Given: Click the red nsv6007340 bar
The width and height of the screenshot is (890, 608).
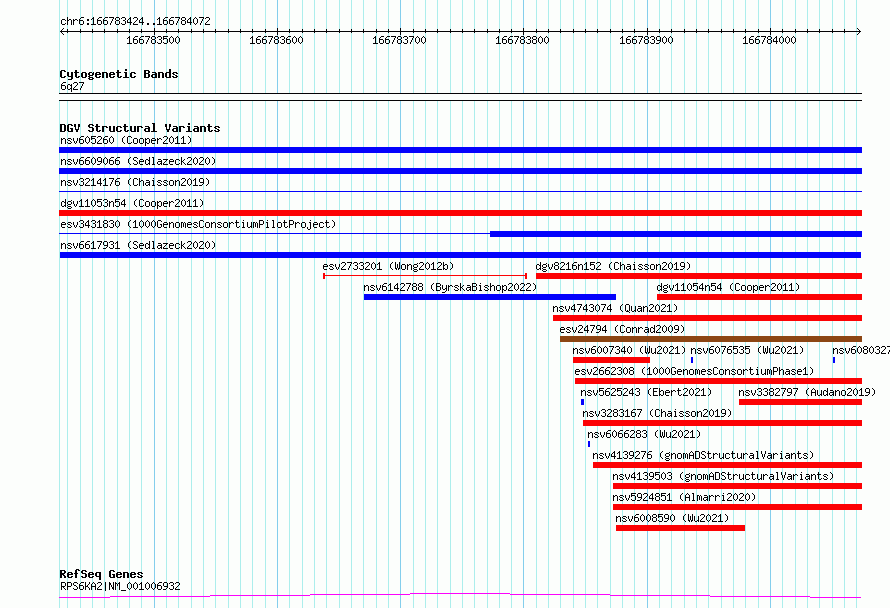Looking at the screenshot, I should (x=611, y=360).
